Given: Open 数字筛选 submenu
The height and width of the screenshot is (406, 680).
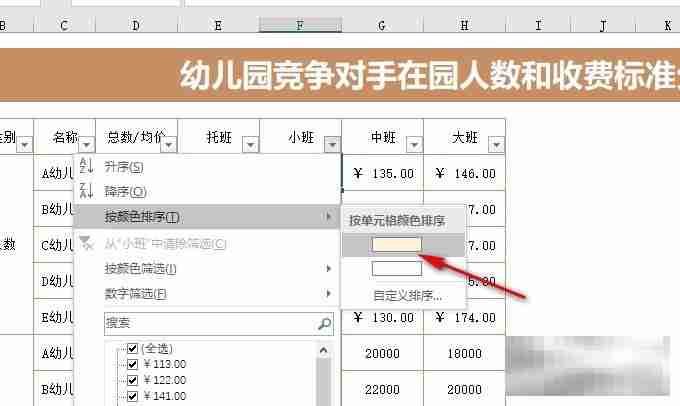Looking at the screenshot, I should (206, 294).
